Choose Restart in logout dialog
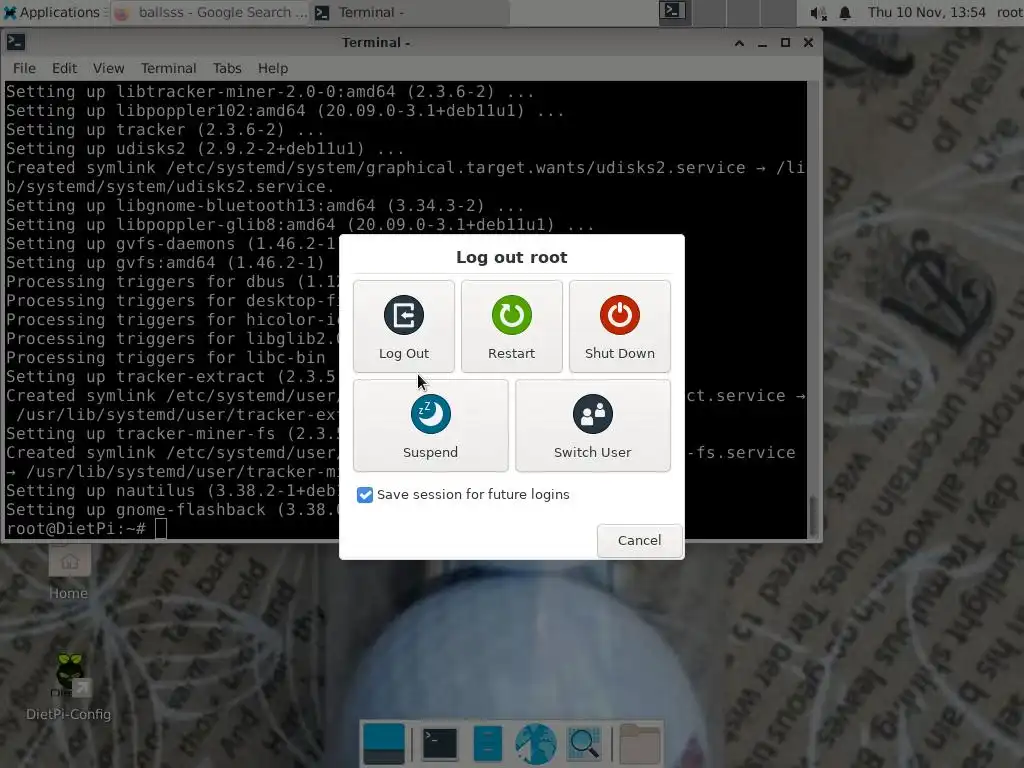Viewport: 1024px width, 768px height. [x=511, y=327]
